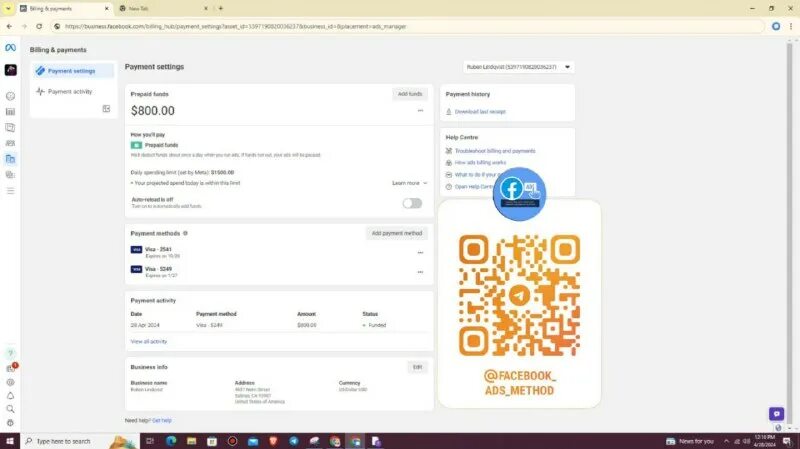Open the notification center in the taskbar

(x=788, y=441)
